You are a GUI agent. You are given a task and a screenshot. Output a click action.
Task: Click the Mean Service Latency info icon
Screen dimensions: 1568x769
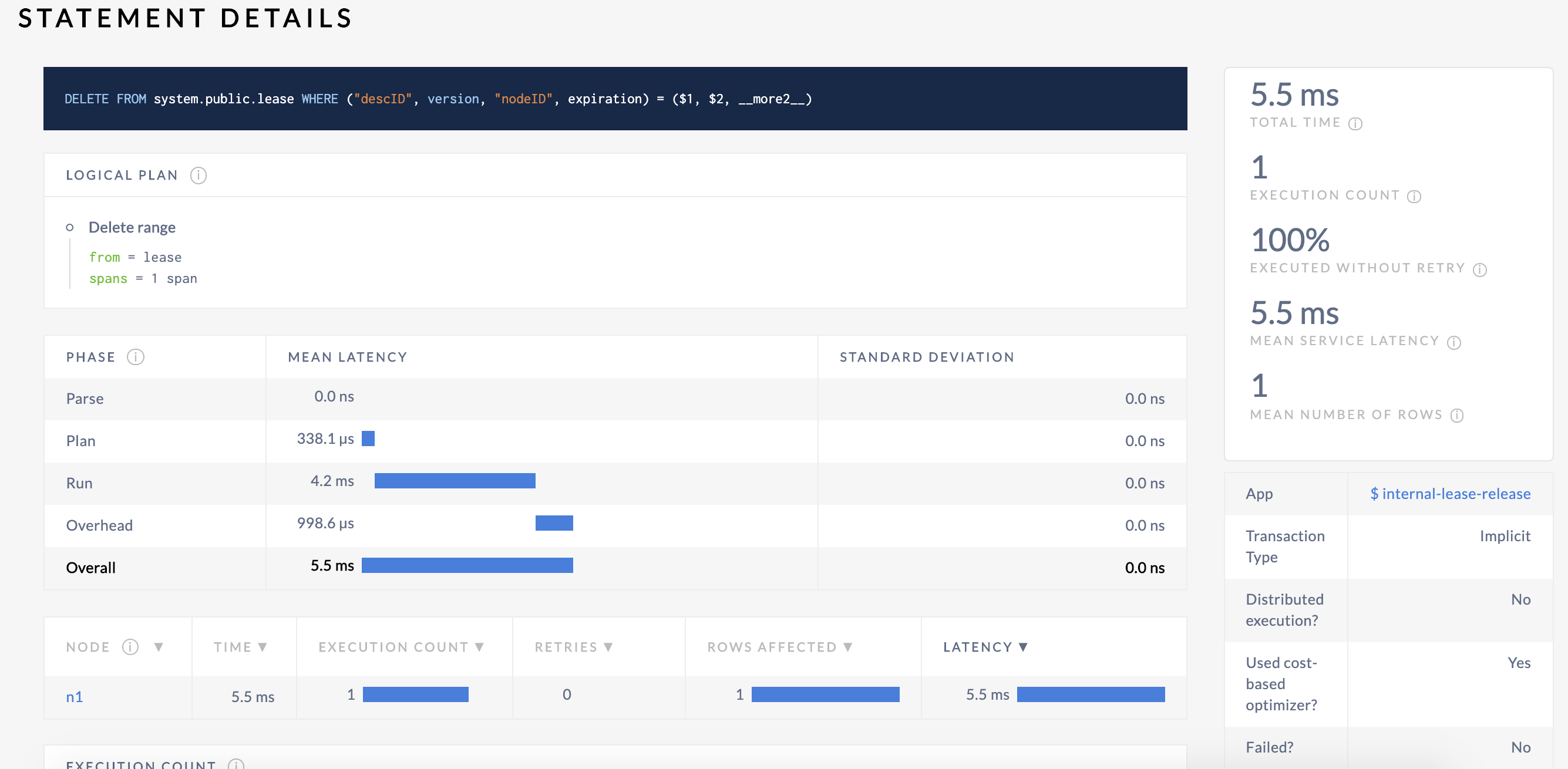(x=1454, y=342)
